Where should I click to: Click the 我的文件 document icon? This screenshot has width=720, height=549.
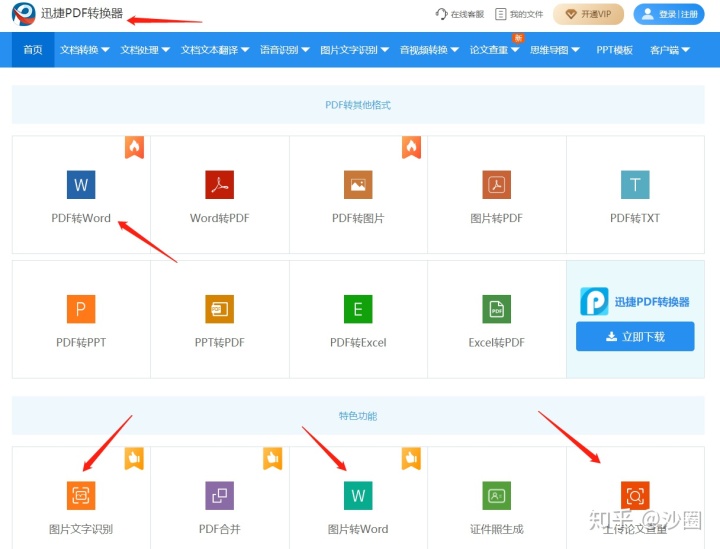tap(501, 14)
